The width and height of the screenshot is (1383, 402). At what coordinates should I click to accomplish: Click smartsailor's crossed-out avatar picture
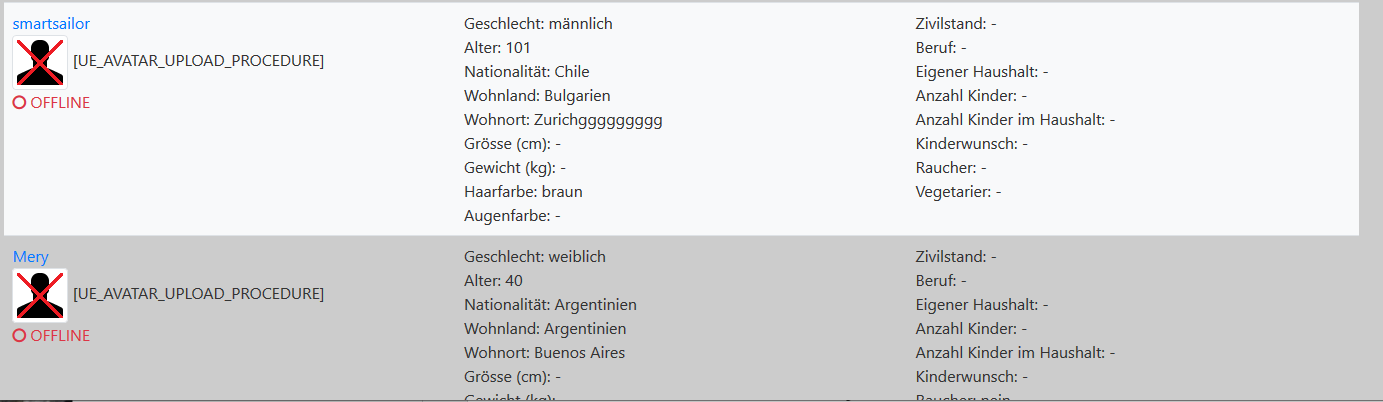tap(40, 62)
